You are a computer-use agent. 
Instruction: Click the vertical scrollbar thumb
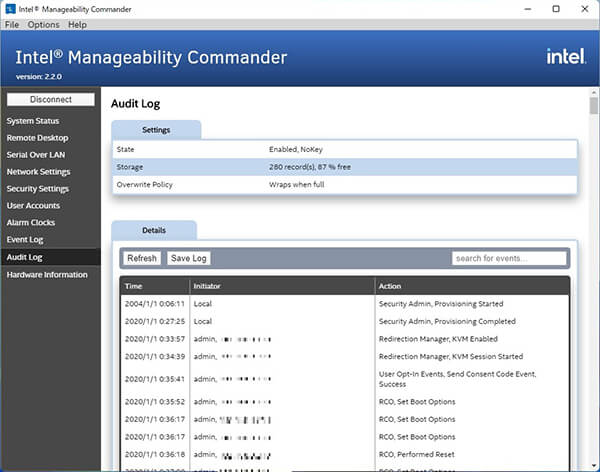click(593, 106)
